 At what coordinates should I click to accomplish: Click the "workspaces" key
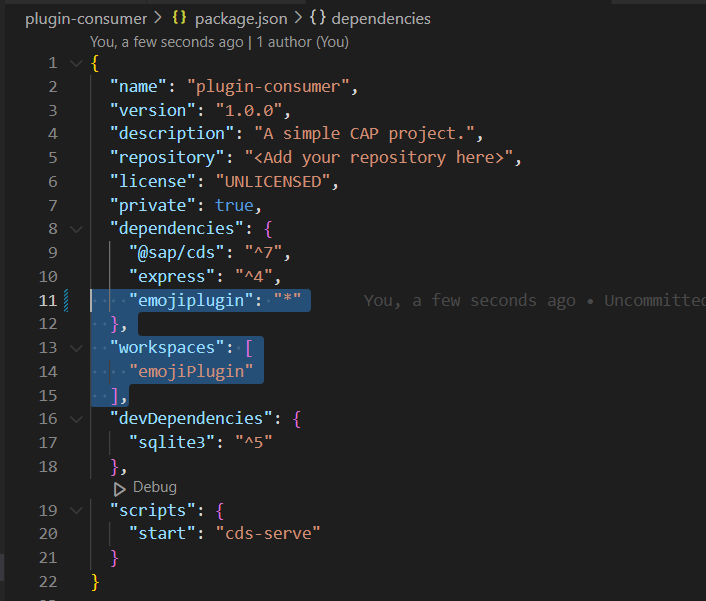click(167, 348)
